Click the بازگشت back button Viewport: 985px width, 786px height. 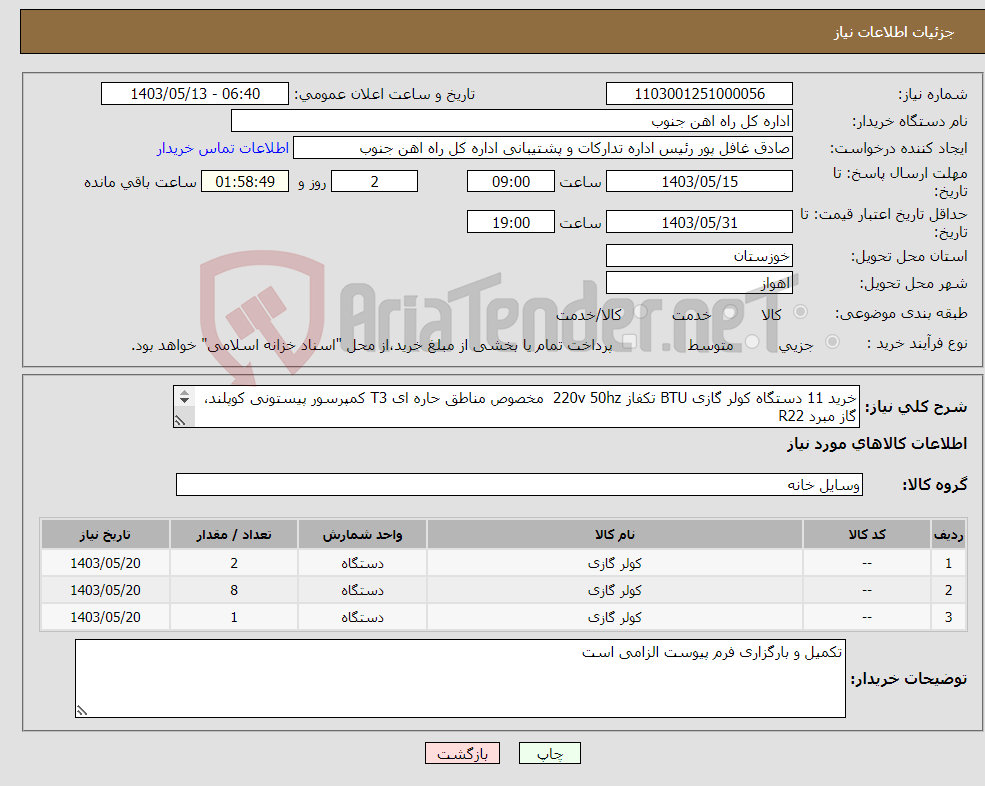[x=462, y=753]
